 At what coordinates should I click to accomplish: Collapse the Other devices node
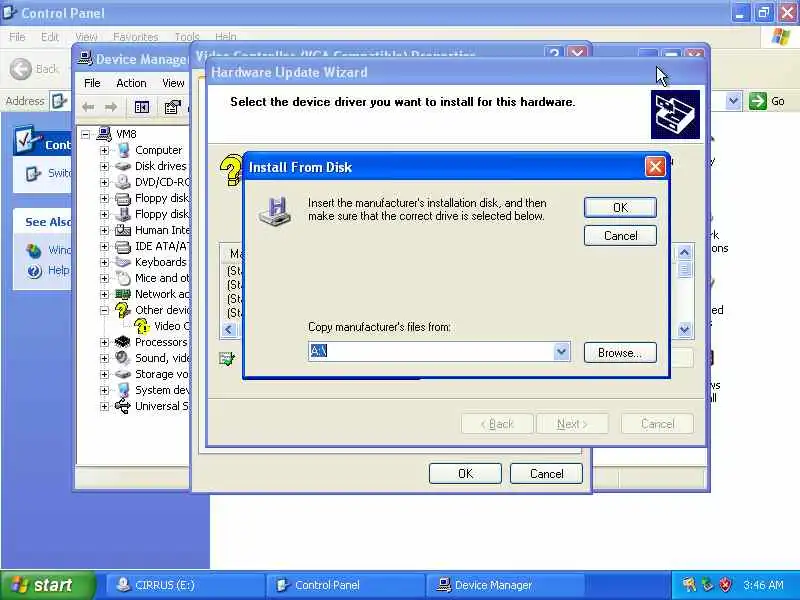pos(104,310)
